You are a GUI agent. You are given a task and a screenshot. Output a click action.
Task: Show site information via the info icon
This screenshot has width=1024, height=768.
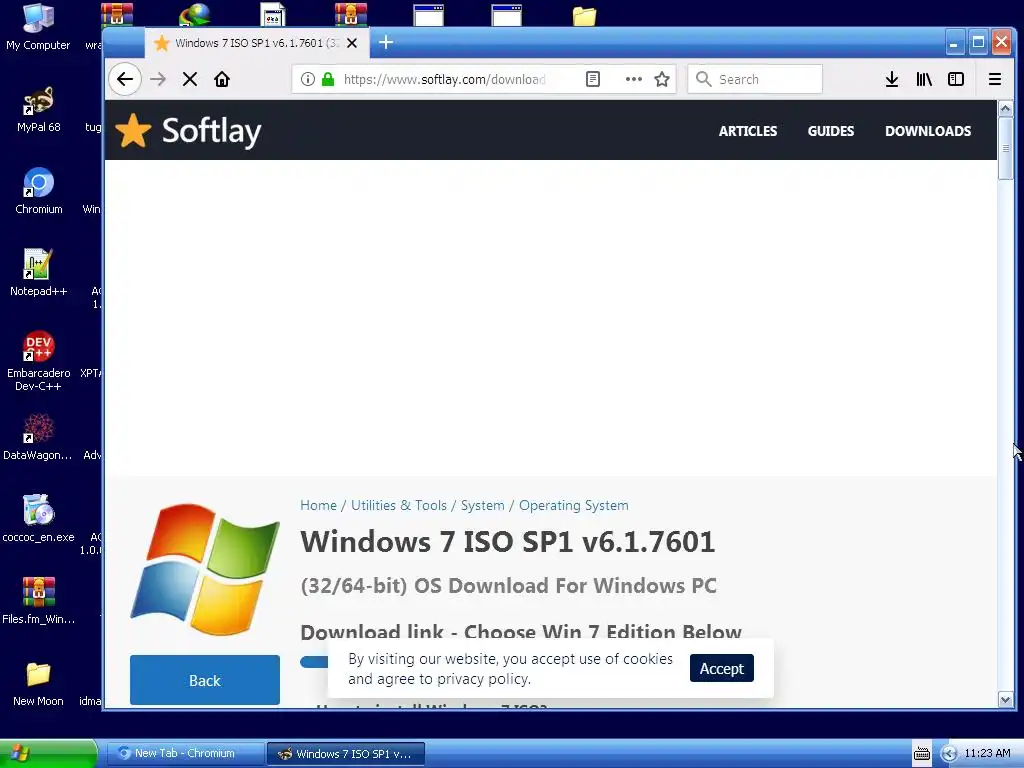coord(308,80)
